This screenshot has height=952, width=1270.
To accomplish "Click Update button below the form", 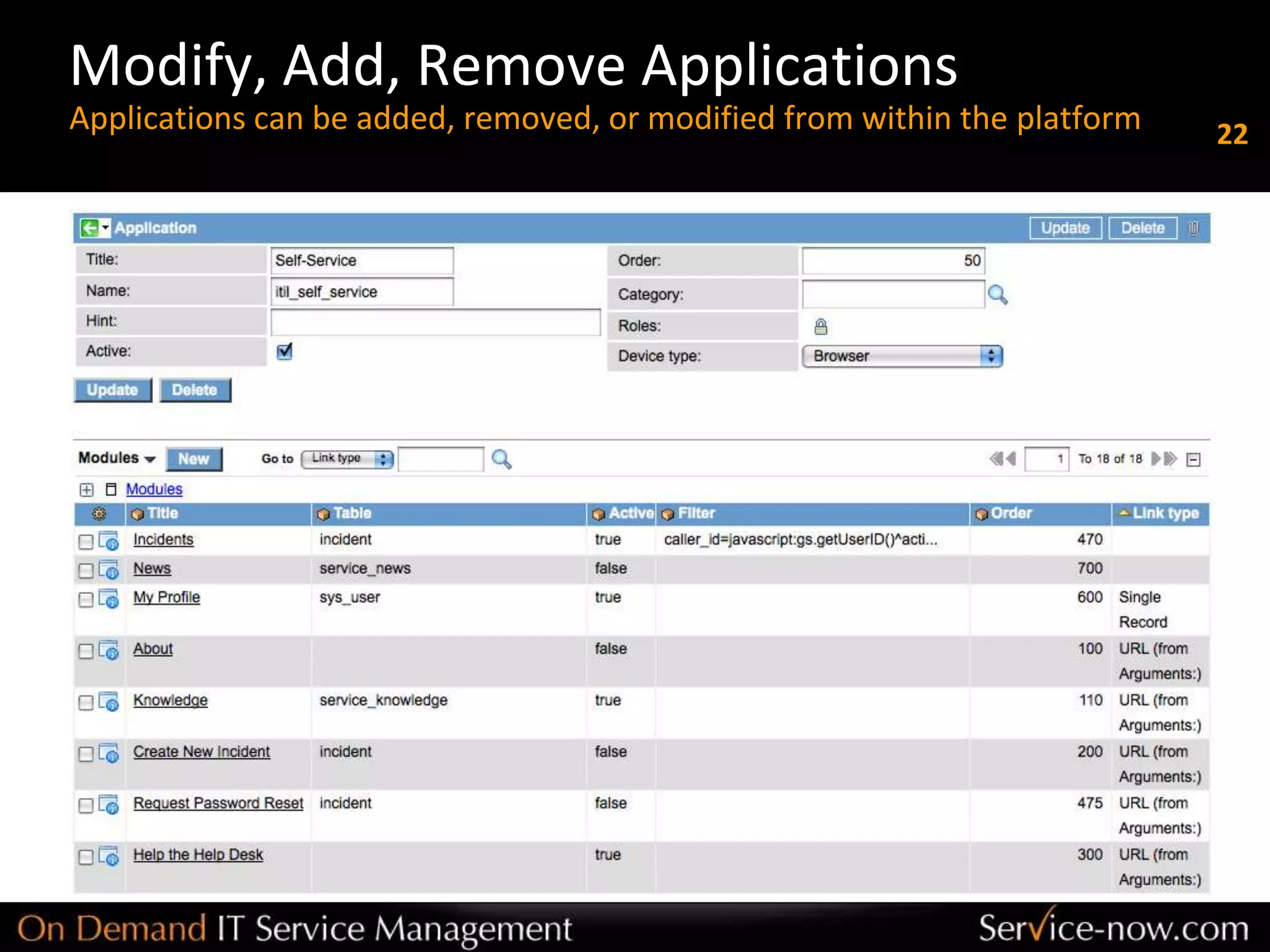I will (112, 390).
